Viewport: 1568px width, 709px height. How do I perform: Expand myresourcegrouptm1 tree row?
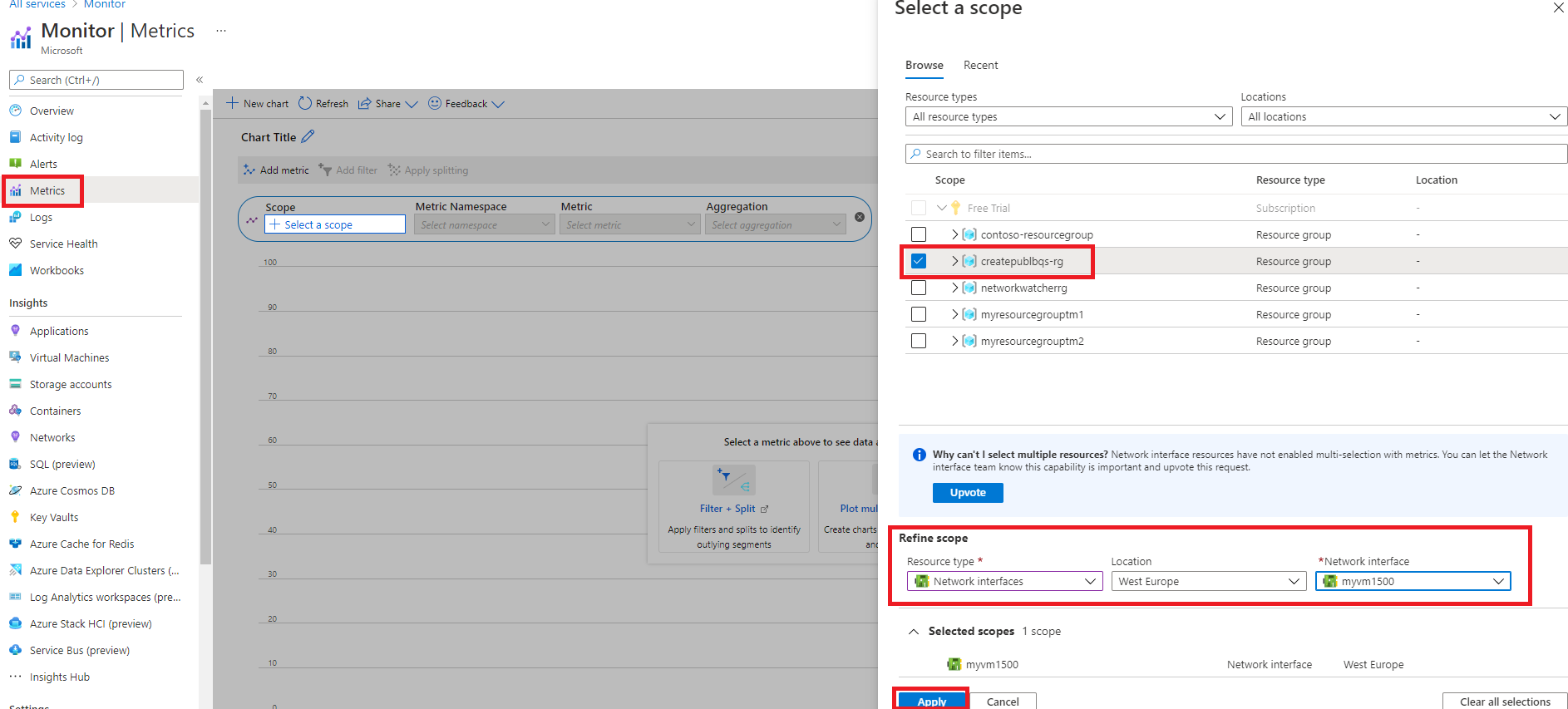point(954,314)
